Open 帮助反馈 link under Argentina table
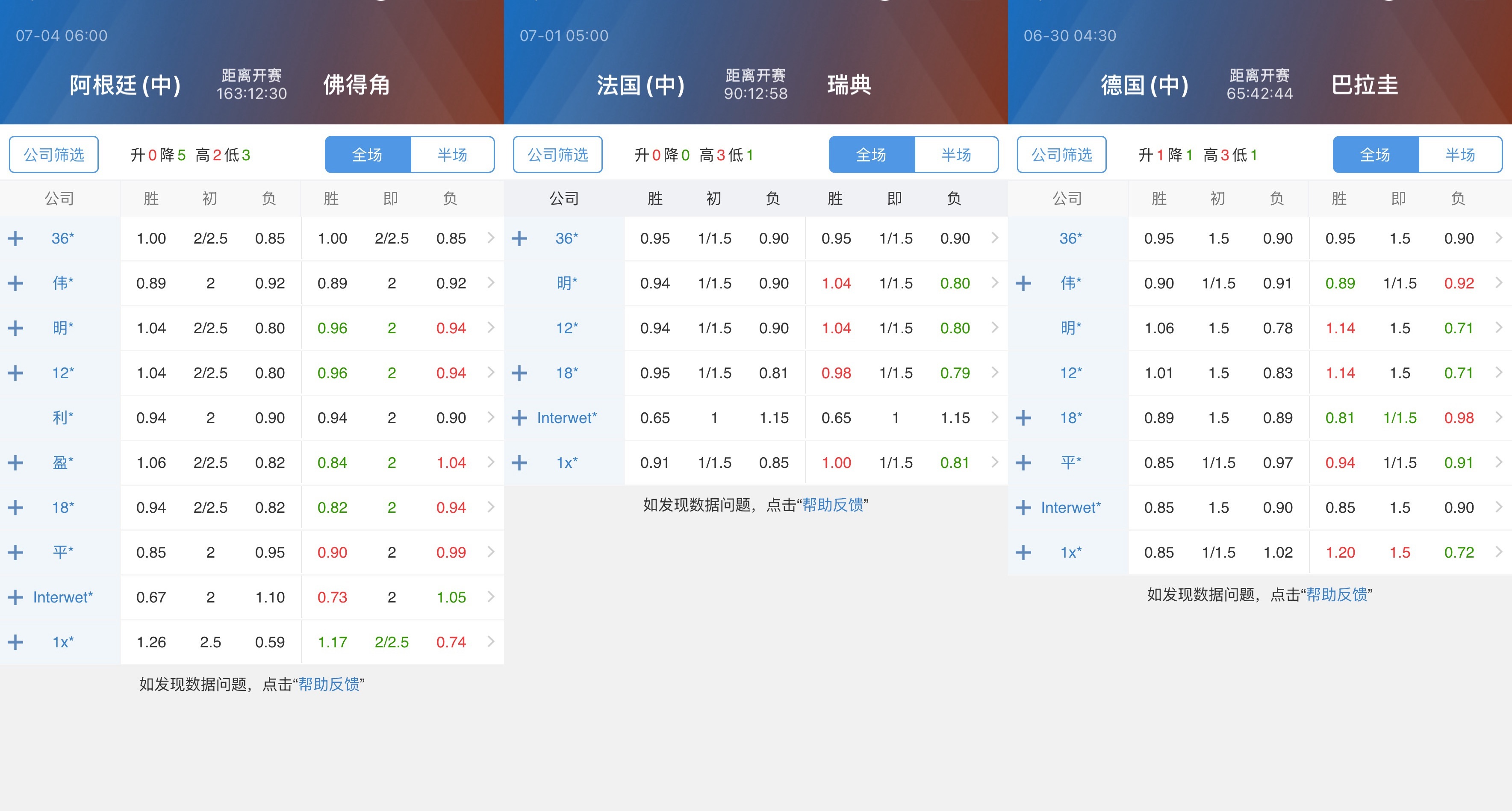This screenshot has height=811, width=1512. 329,684
